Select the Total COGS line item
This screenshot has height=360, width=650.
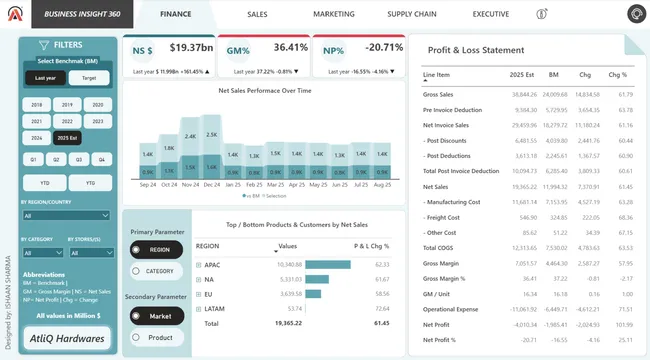[438, 248]
